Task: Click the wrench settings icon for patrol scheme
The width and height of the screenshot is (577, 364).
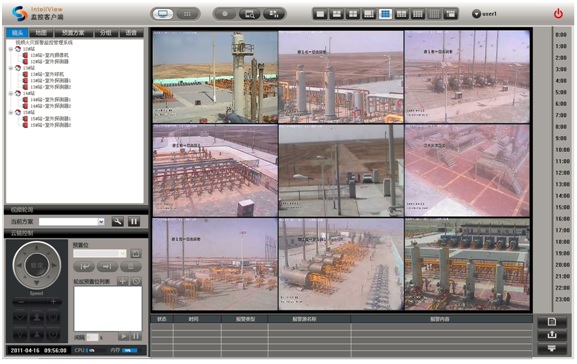Action: [117, 222]
